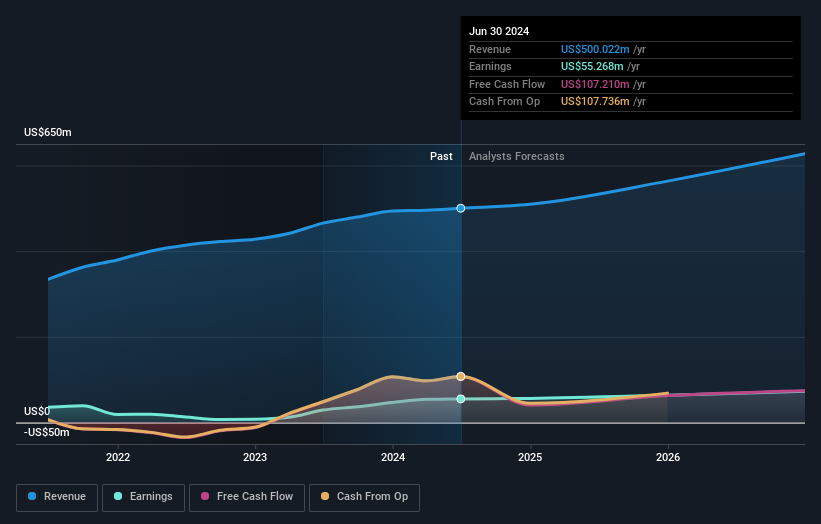Viewport: 821px width, 524px height.
Task: Click the US$107.210m free cash flow value
Action: click(595, 84)
